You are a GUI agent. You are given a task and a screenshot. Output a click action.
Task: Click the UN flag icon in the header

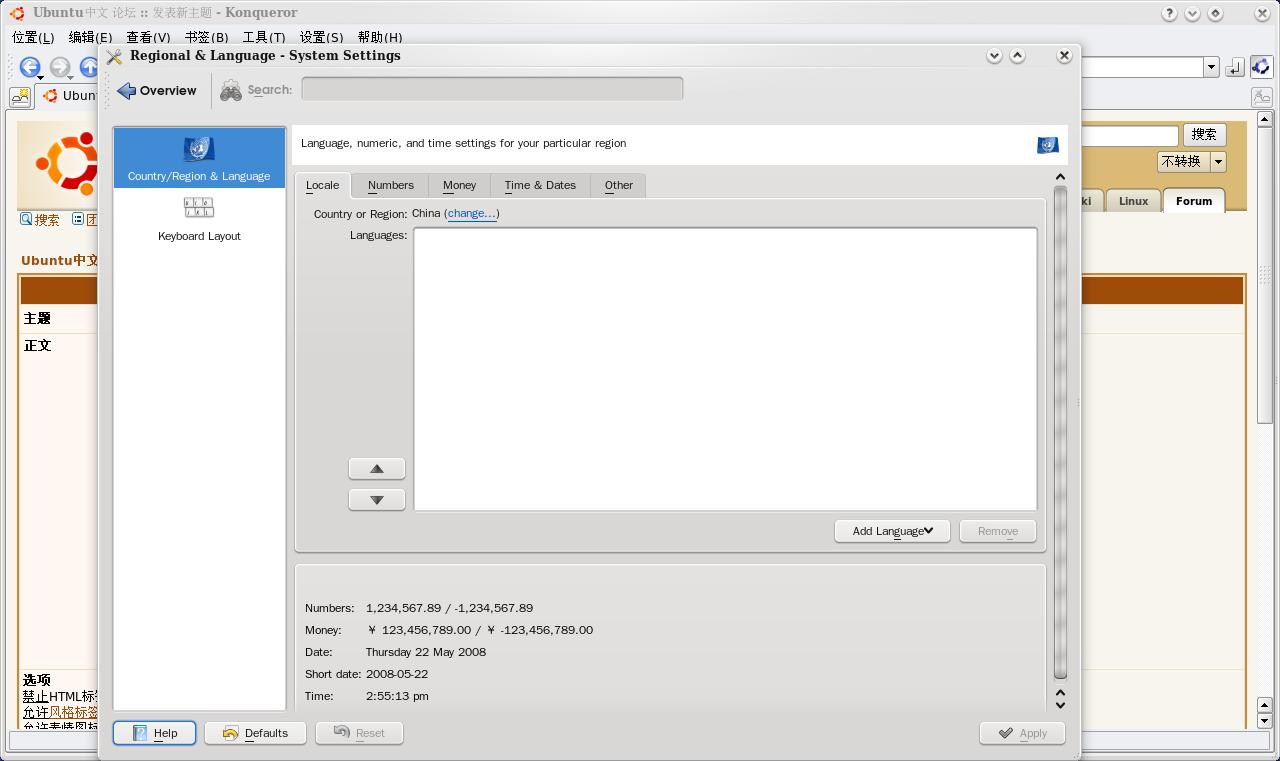[x=1047, y=145]
